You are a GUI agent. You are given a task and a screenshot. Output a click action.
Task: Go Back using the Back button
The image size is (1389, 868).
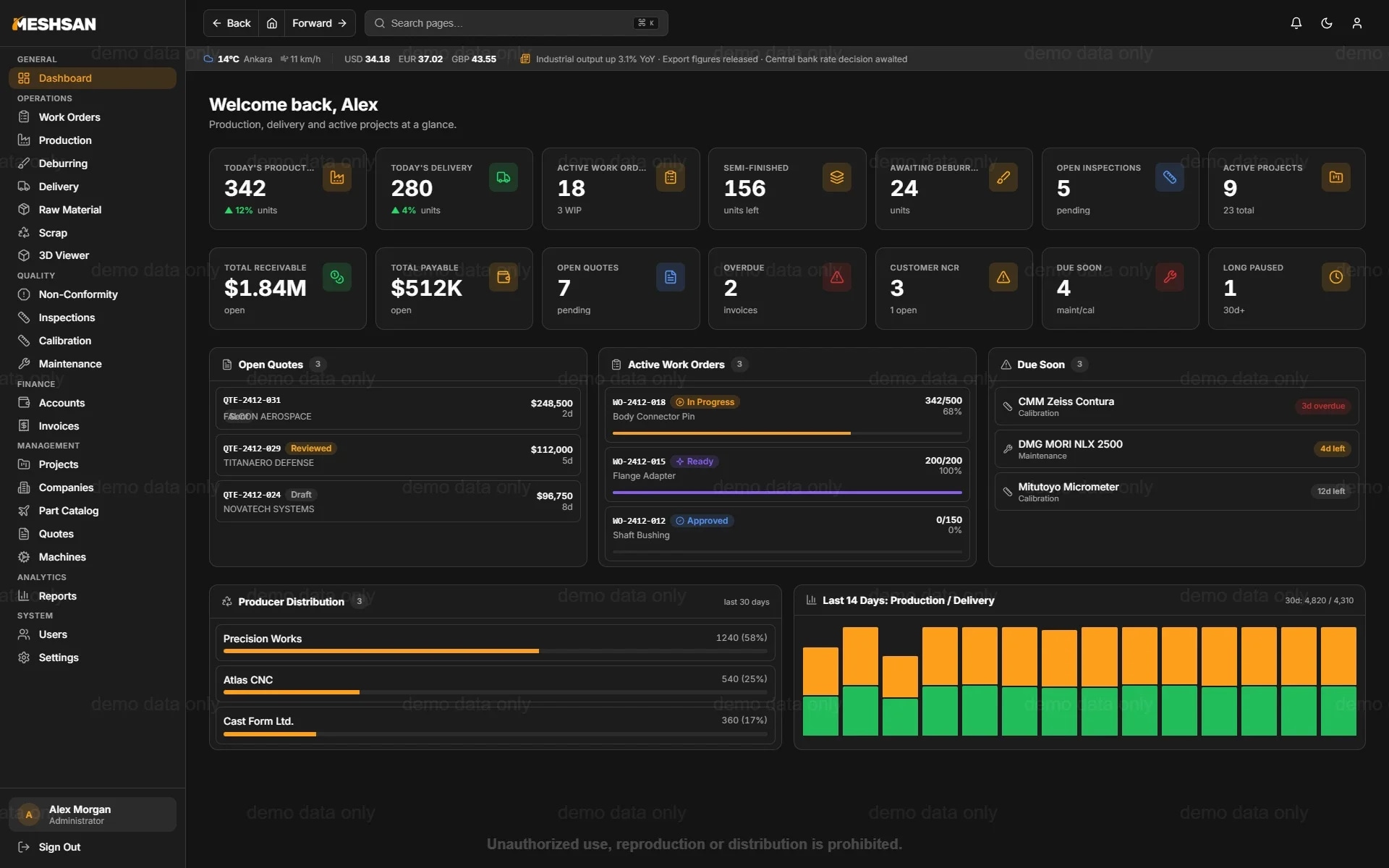[231, 23]
